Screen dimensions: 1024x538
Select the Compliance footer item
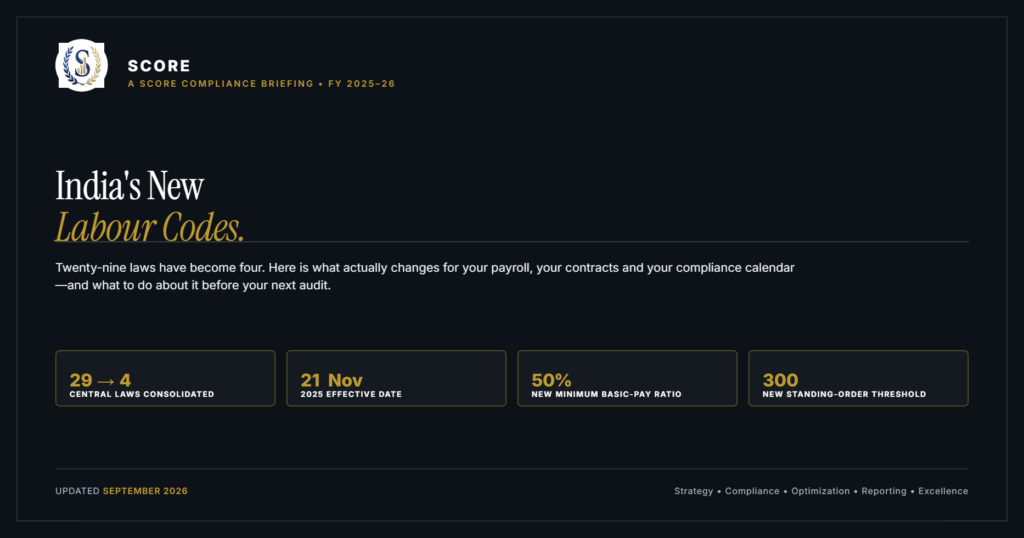752,491
